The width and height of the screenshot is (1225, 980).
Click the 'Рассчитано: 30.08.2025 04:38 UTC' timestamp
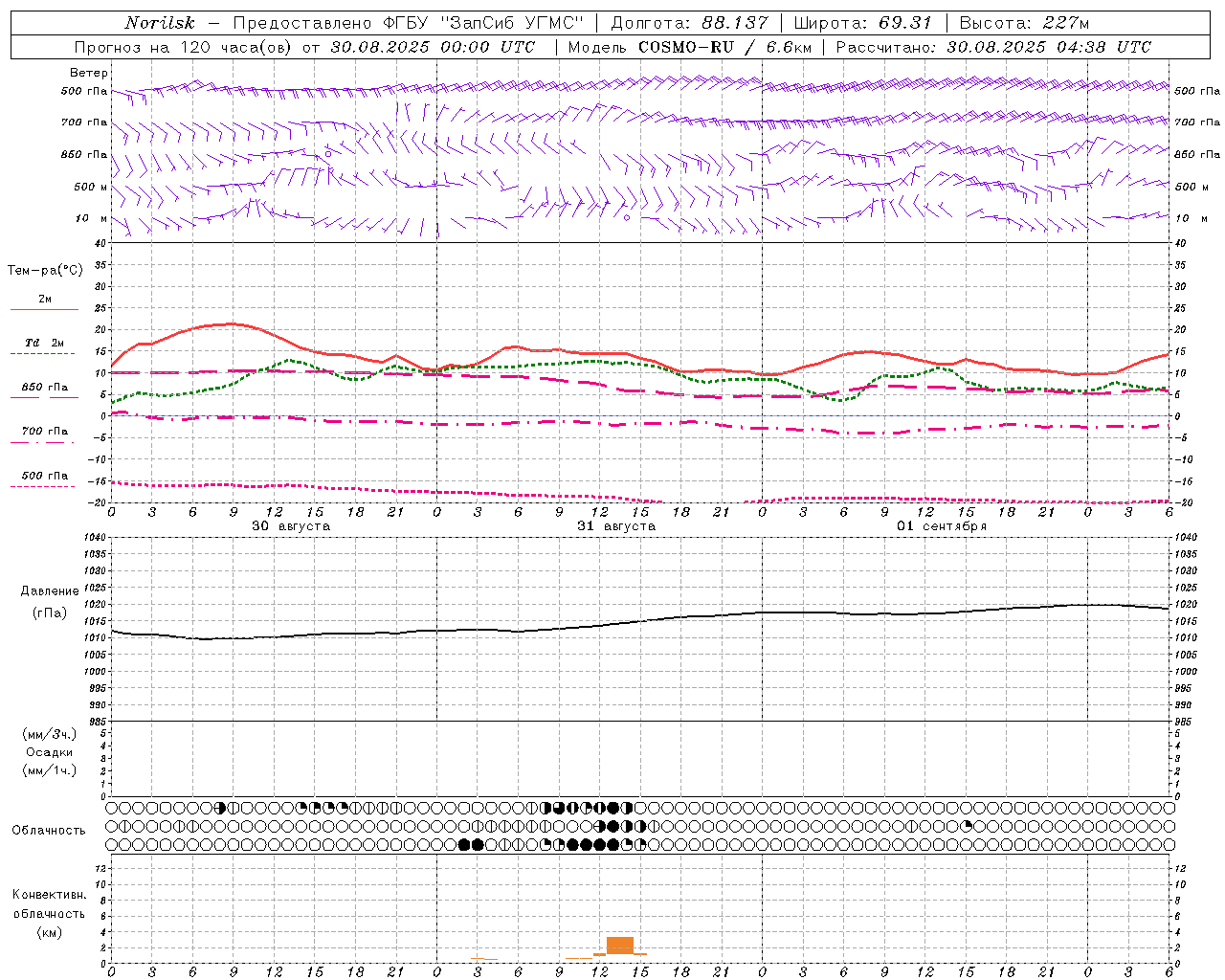[x=993, y=47]
